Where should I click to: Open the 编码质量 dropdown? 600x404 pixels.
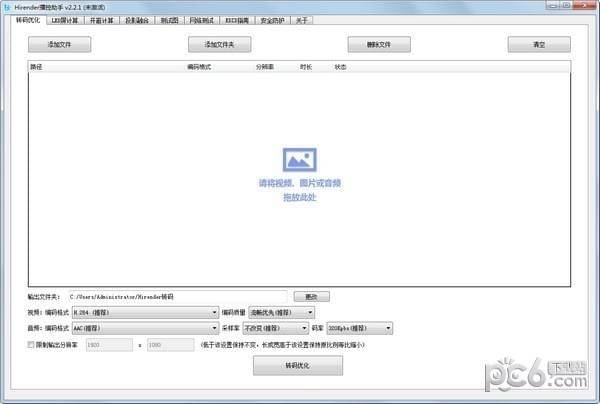tap(282, 313)
